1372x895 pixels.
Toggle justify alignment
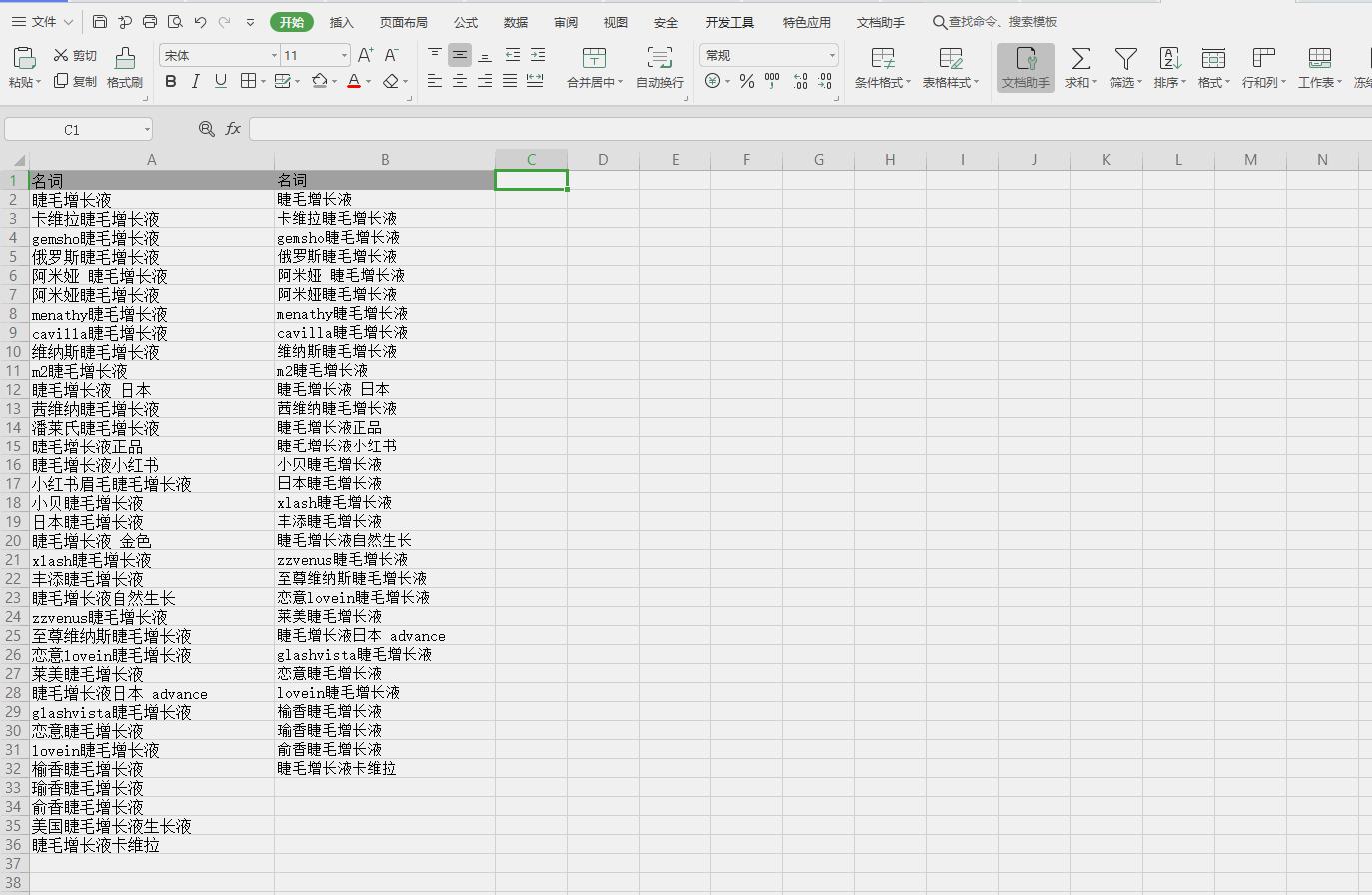510,81
